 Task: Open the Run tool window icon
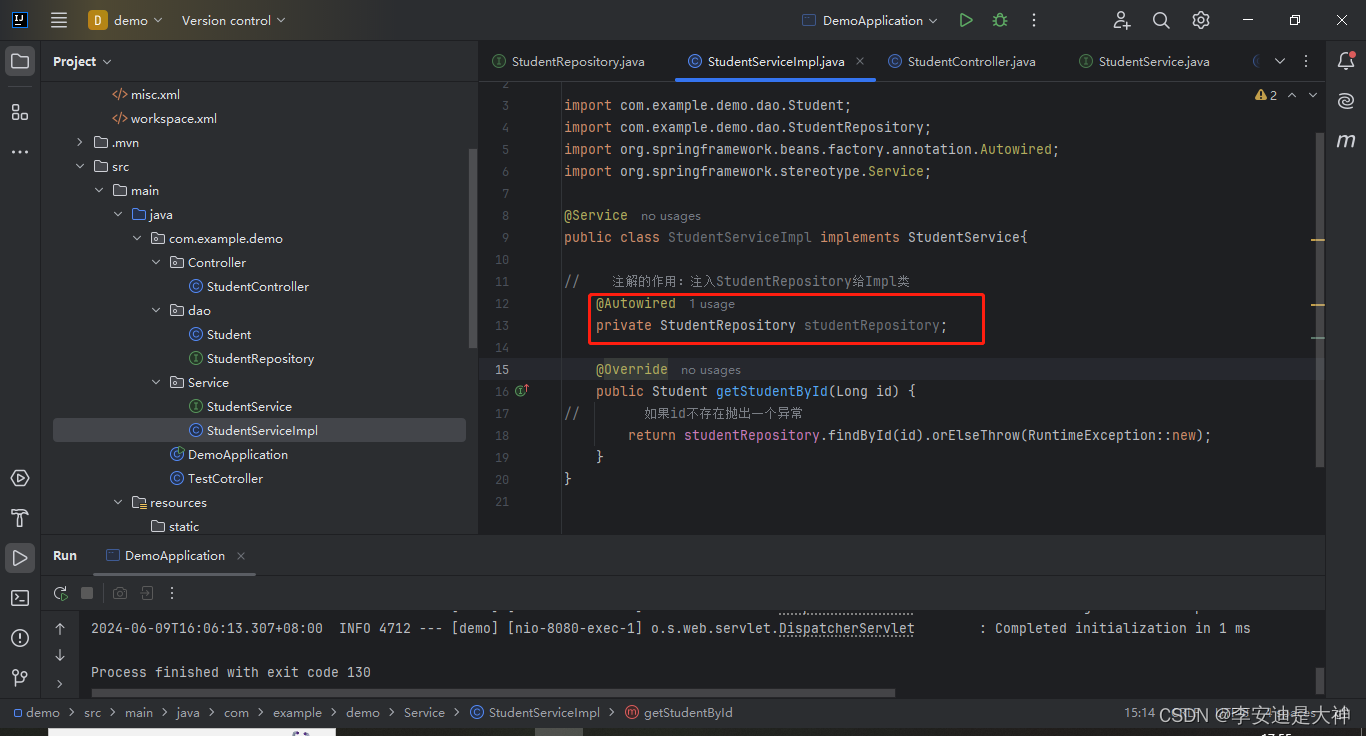(20, 557)
